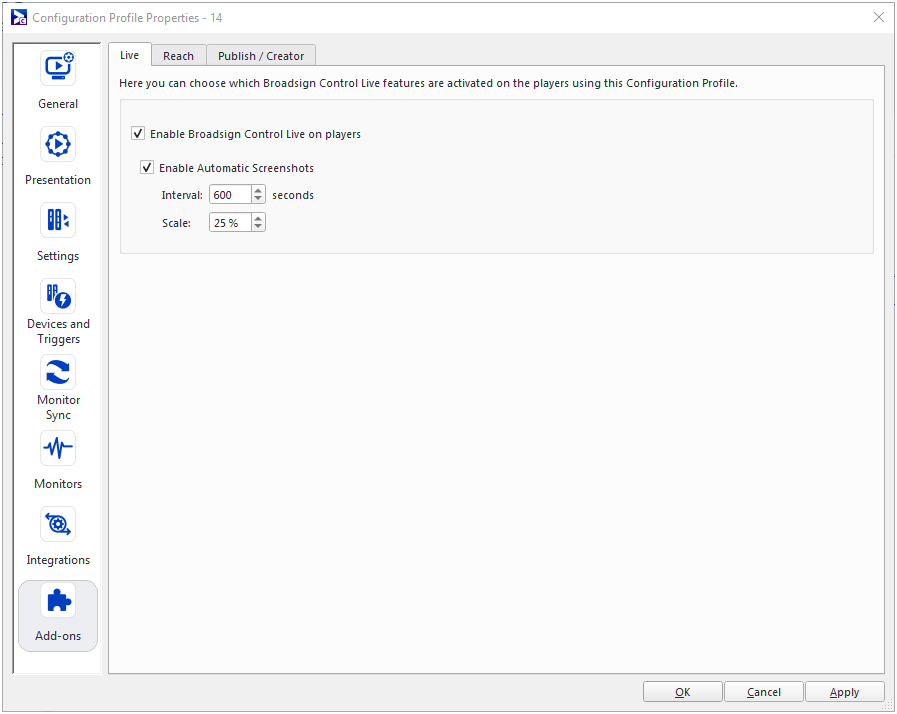Image resolution: width=897 pixels, height=714 pixels.
Task: Increase the Scale percentage with up arrow
Action: (x=258, y=219)
